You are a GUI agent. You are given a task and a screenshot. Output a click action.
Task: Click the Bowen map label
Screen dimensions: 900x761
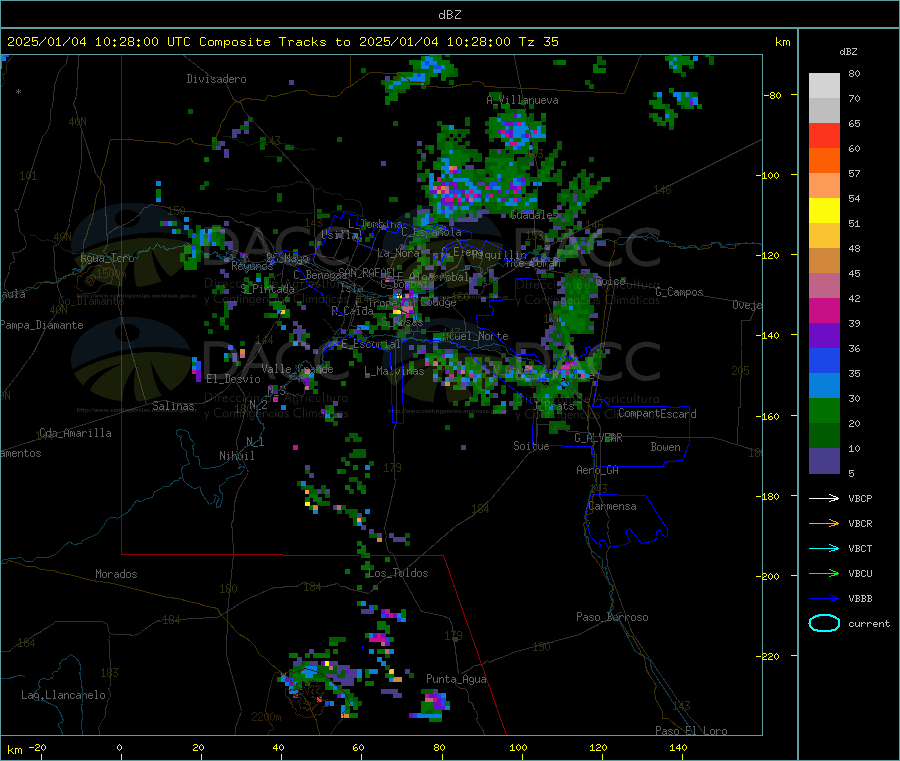[665, 447]
